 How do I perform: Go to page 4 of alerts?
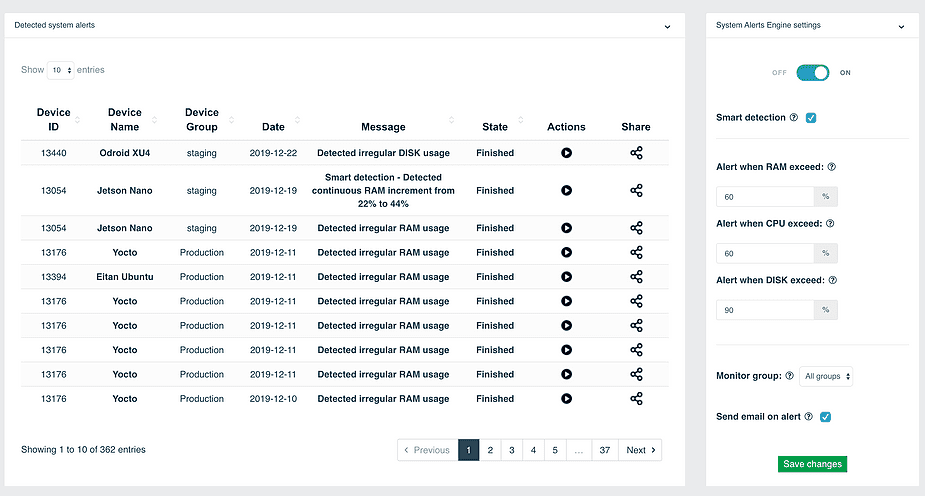coord(533,450)
